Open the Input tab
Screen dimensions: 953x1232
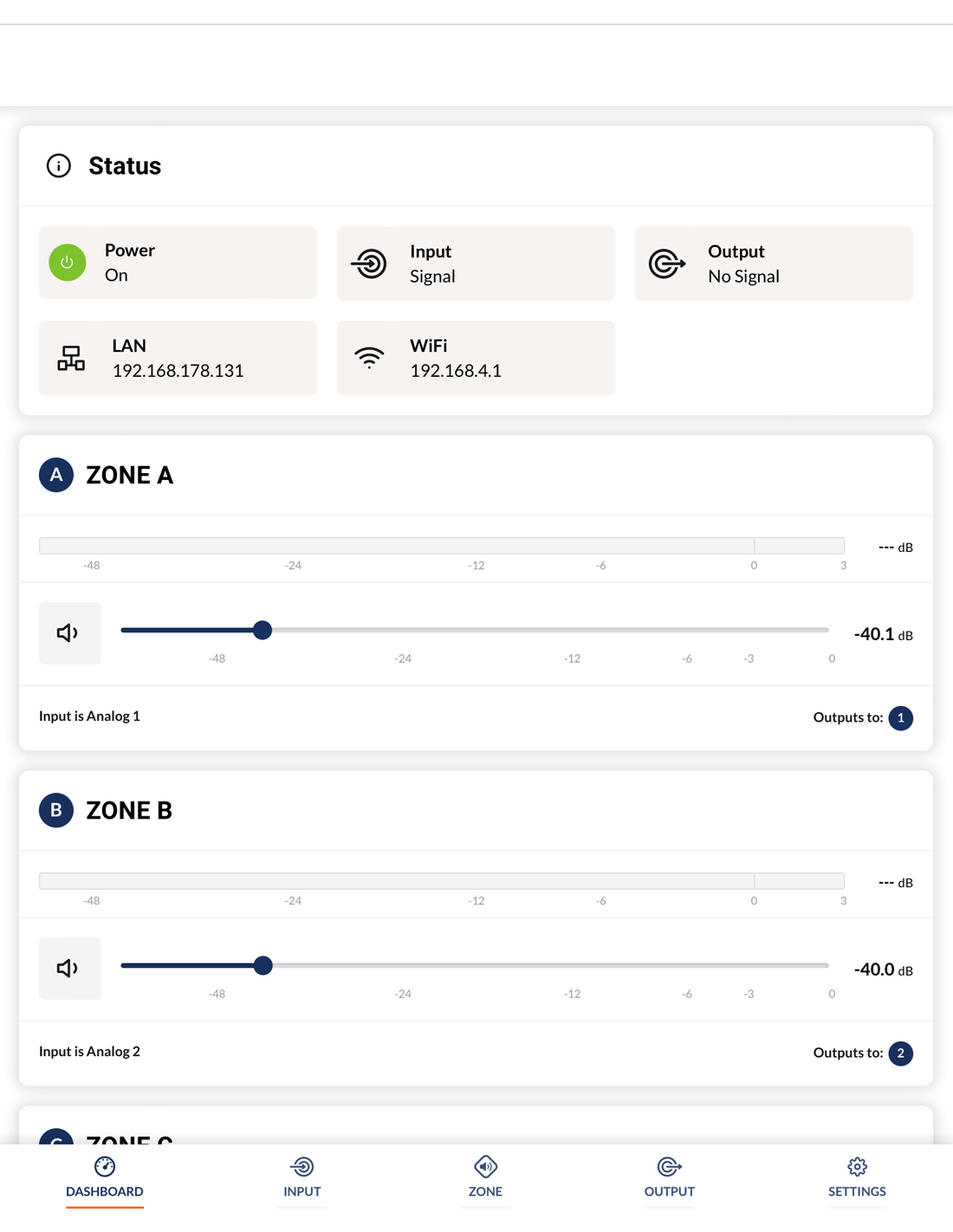pyautogui.click(x=302, y=1177)
